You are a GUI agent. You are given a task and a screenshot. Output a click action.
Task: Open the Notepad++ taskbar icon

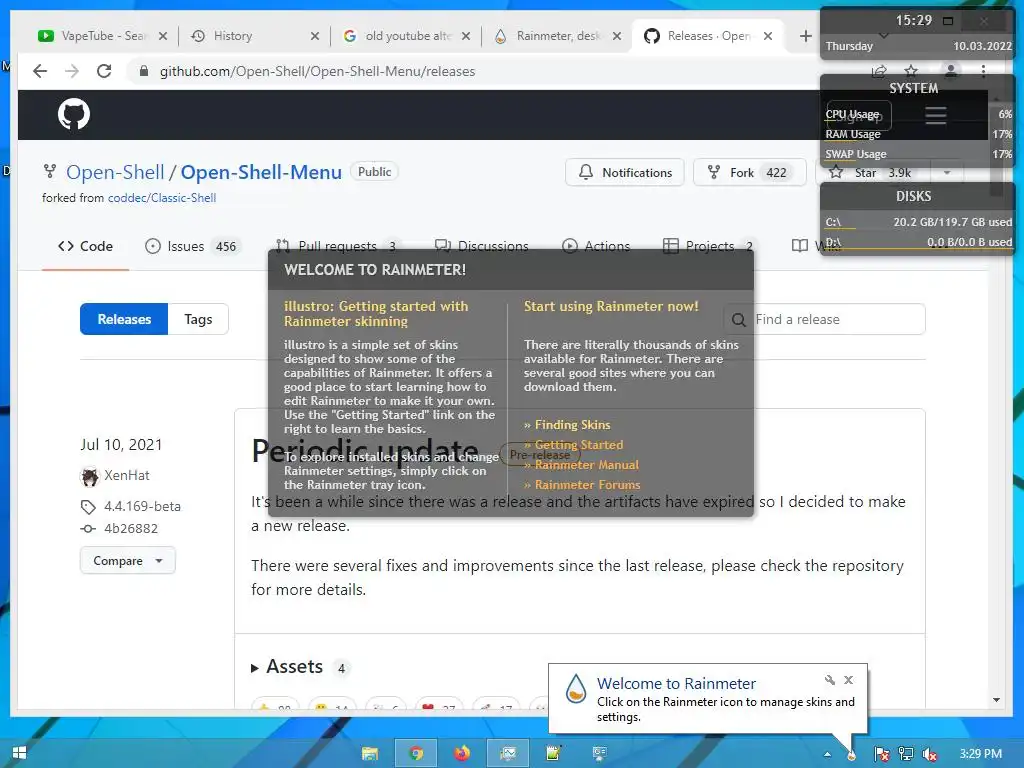(x=554, y=754)
